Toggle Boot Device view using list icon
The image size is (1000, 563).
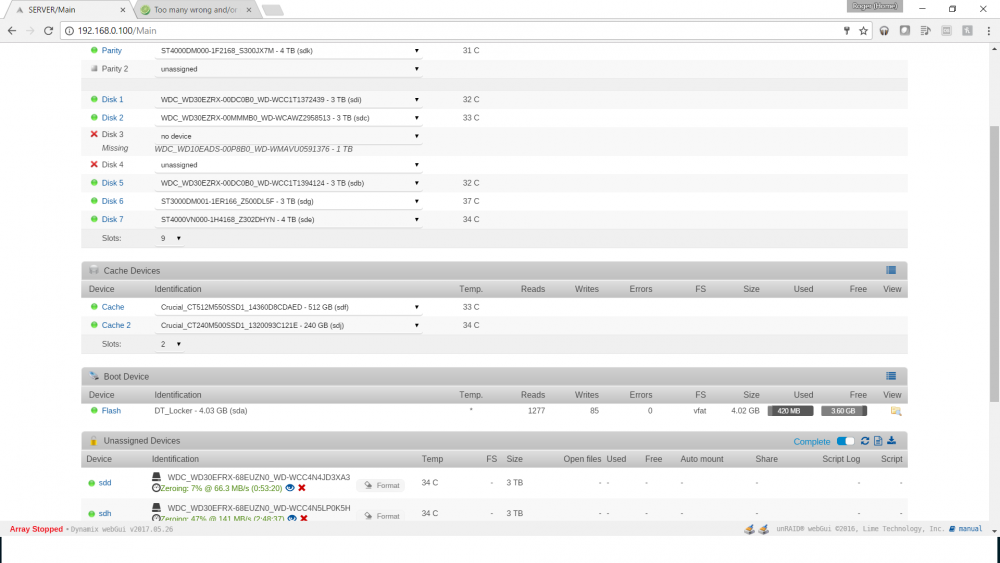click(x=891, y=376)
